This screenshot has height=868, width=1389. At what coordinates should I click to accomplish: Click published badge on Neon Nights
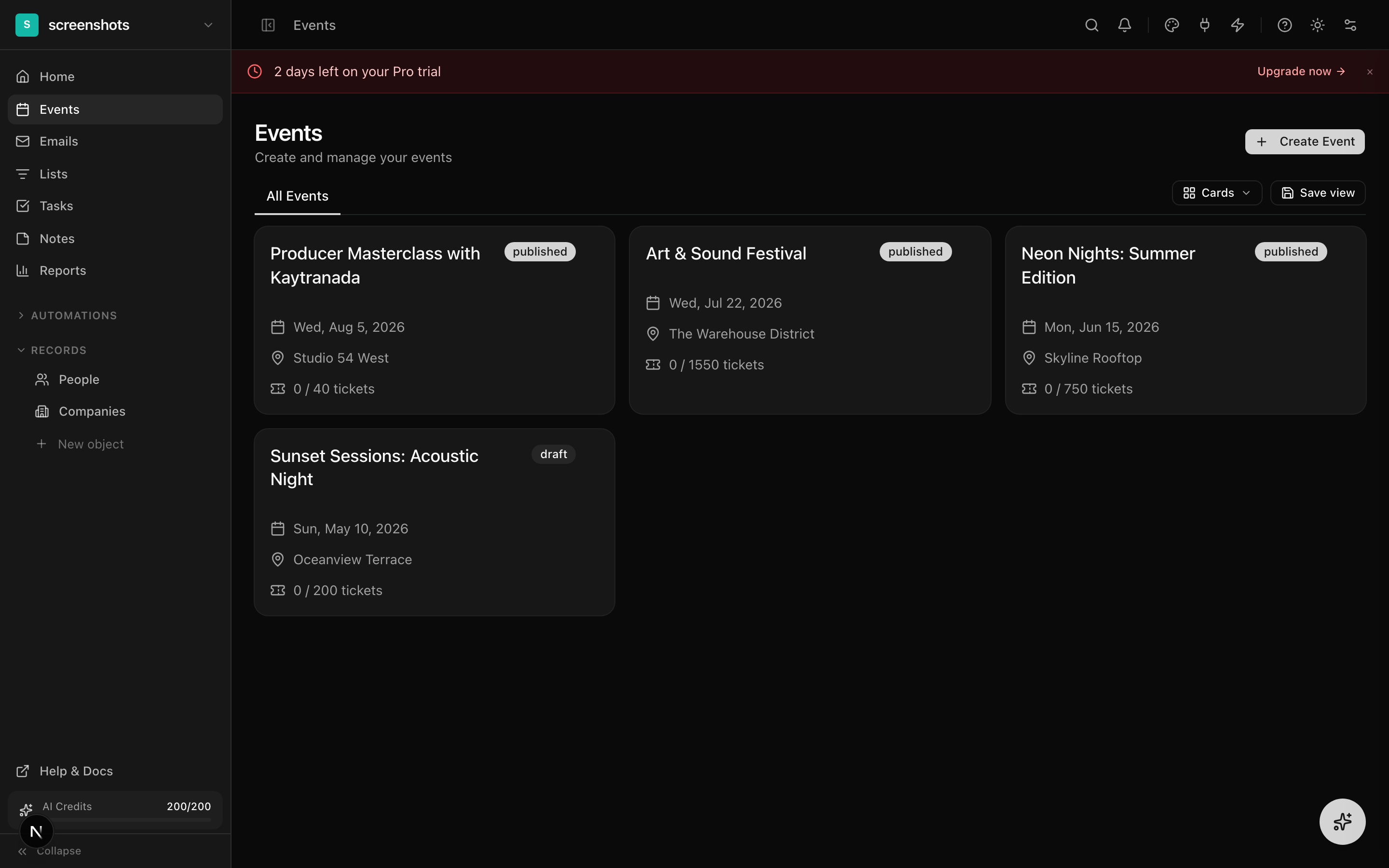tap(1290, 251)
